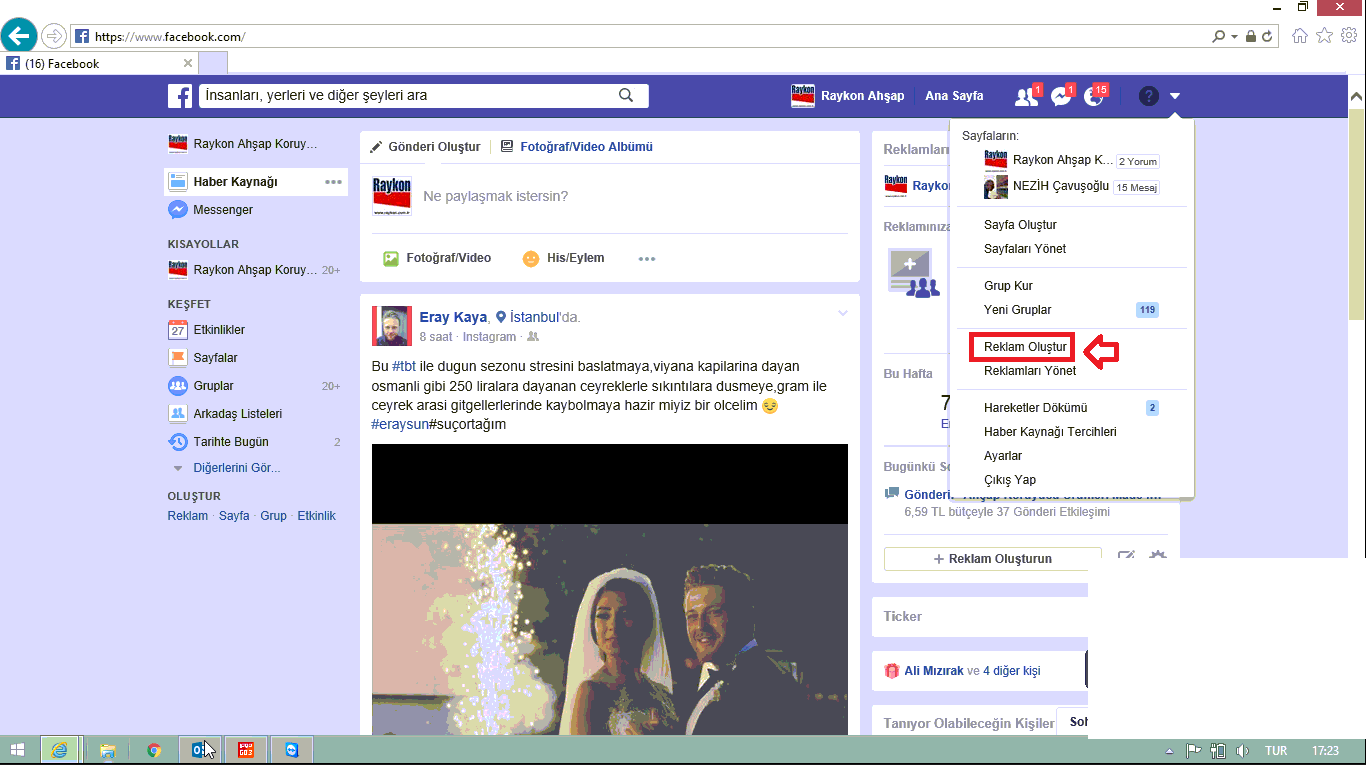The height and width of the screenshot is (765, 1366).
Task: Click the Reklam Oluşturun button
Action: 993,559
